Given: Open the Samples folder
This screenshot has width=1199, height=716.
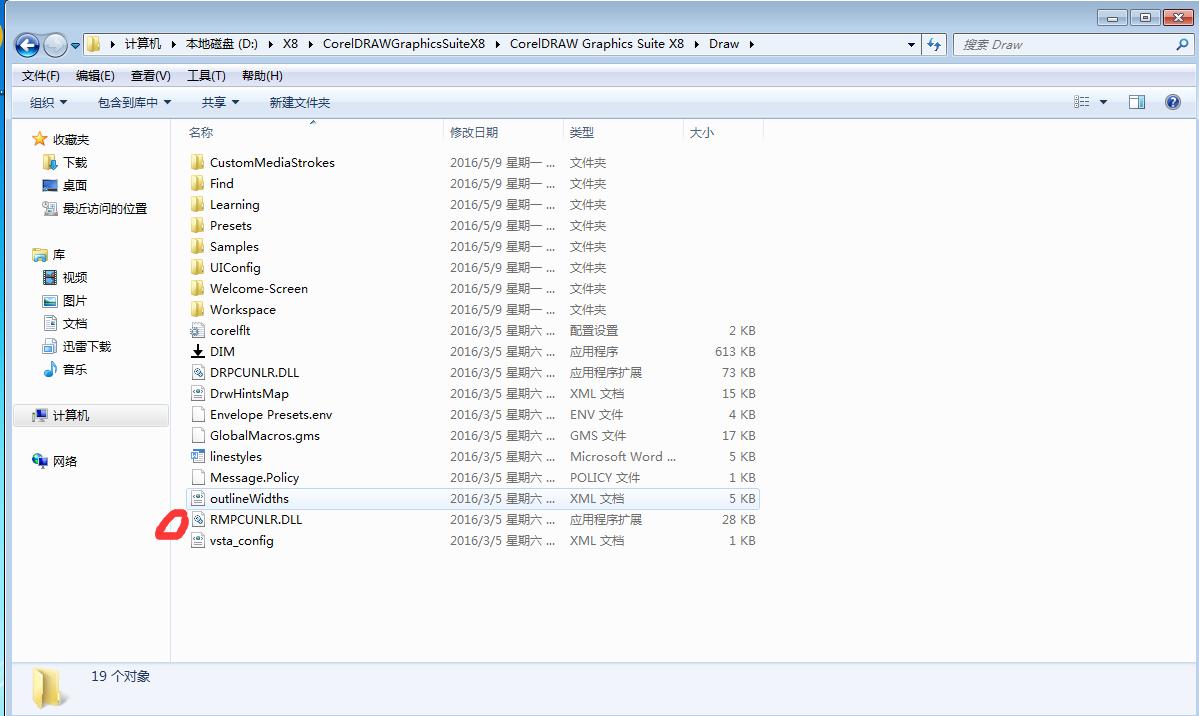Looking at the screenshot, I should pyautogui.click(x=231, y=246).
